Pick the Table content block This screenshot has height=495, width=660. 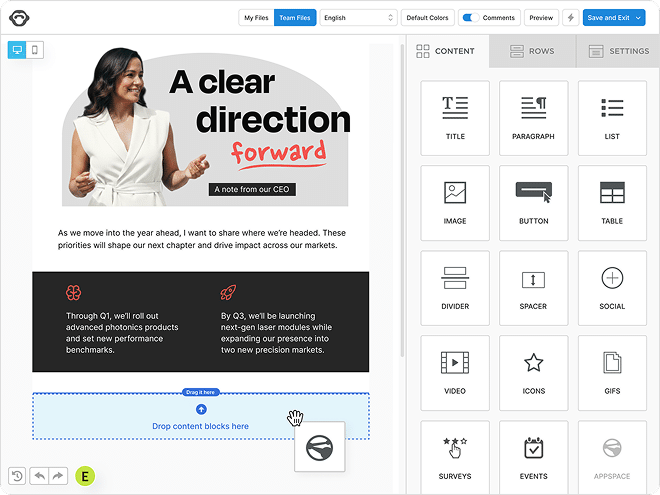(x=612, y=203)
